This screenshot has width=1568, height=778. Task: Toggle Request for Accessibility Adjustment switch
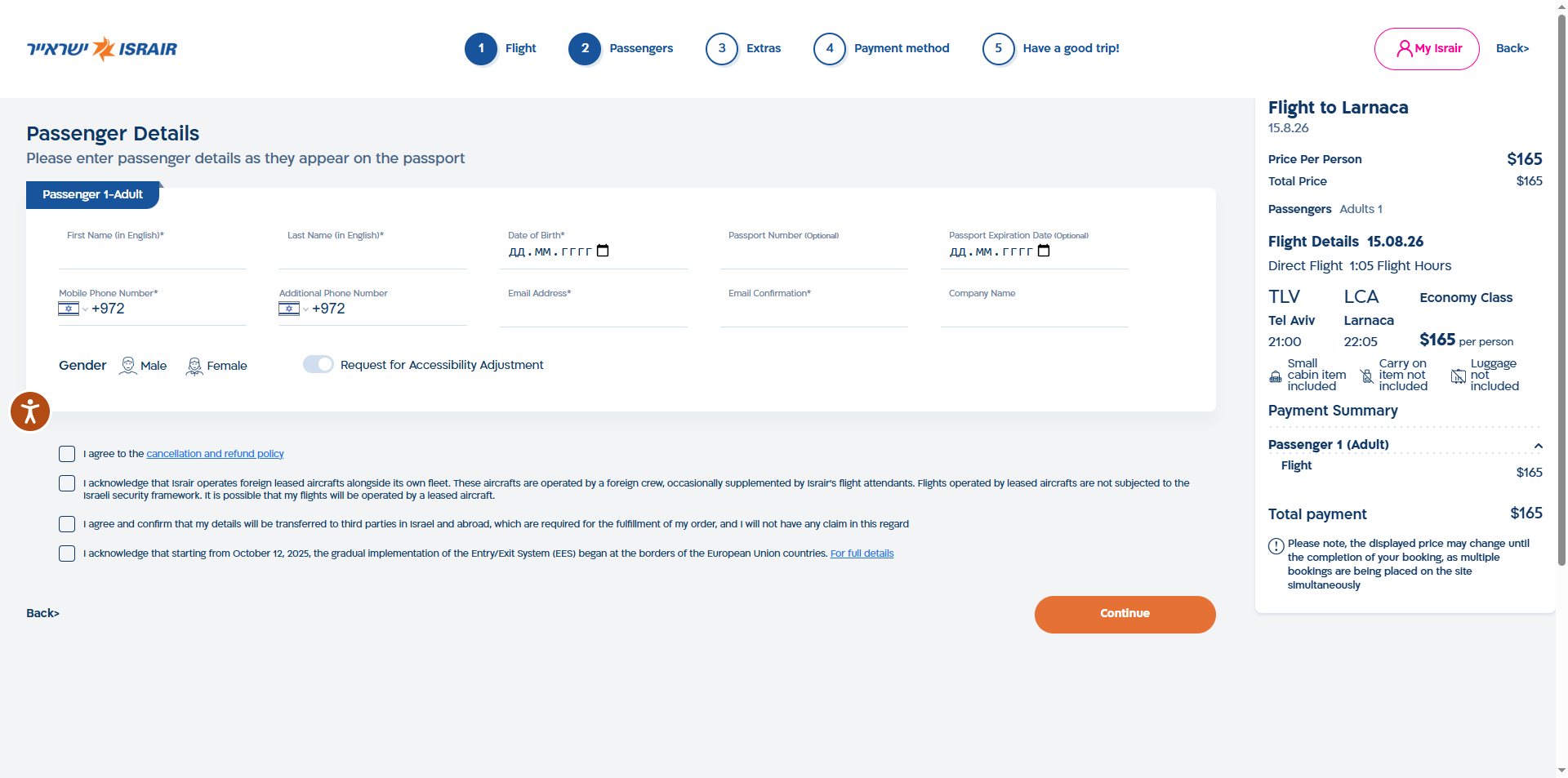318,364
